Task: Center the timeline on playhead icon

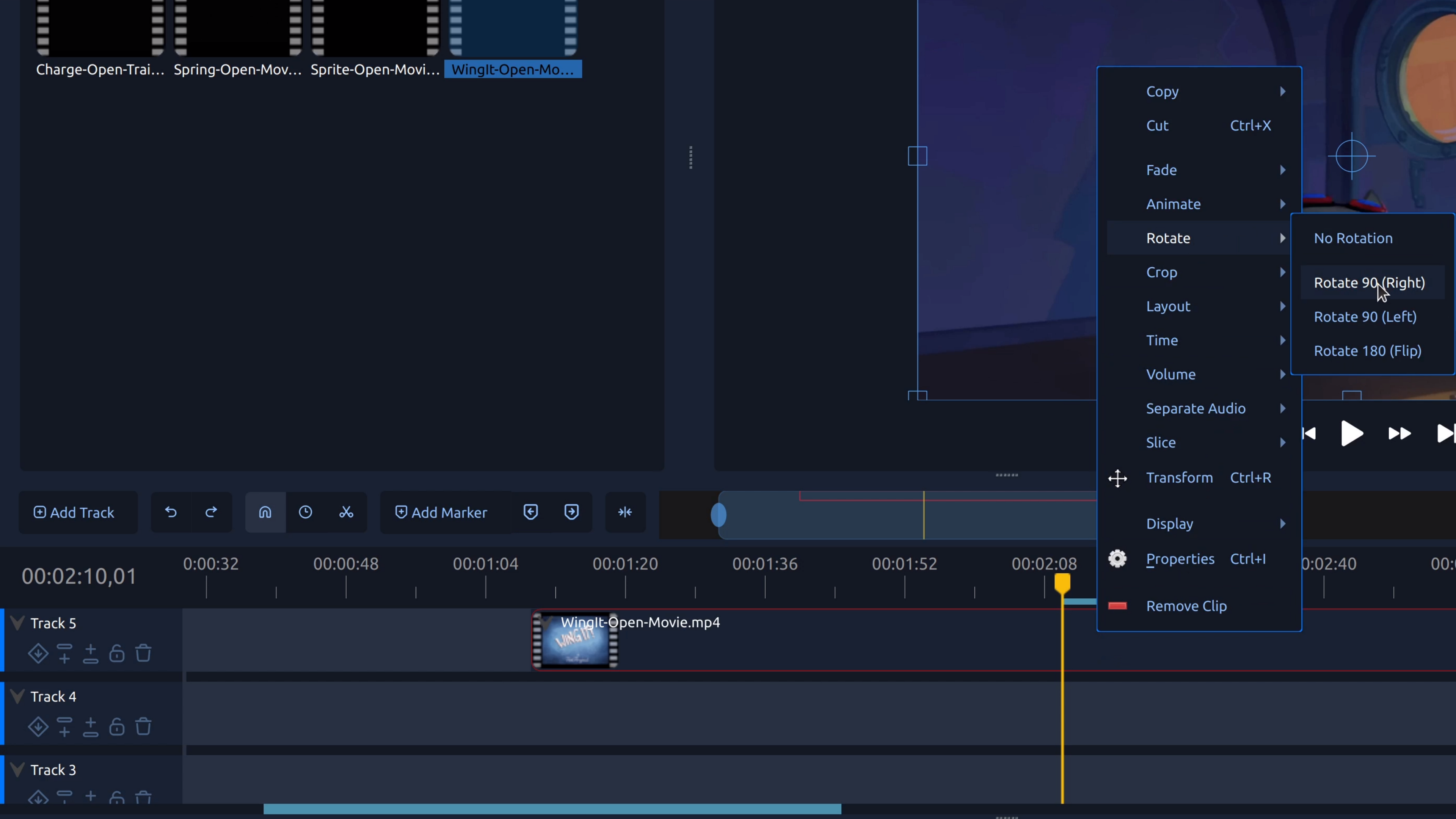Action: point(624,512)
